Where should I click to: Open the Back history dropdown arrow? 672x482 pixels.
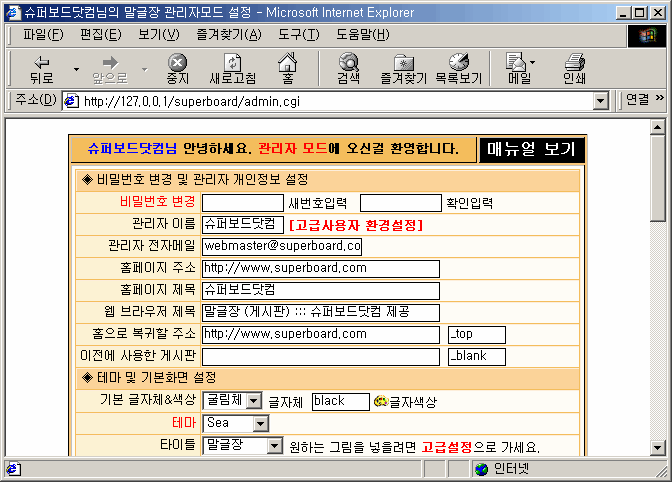tap(76, 69)
